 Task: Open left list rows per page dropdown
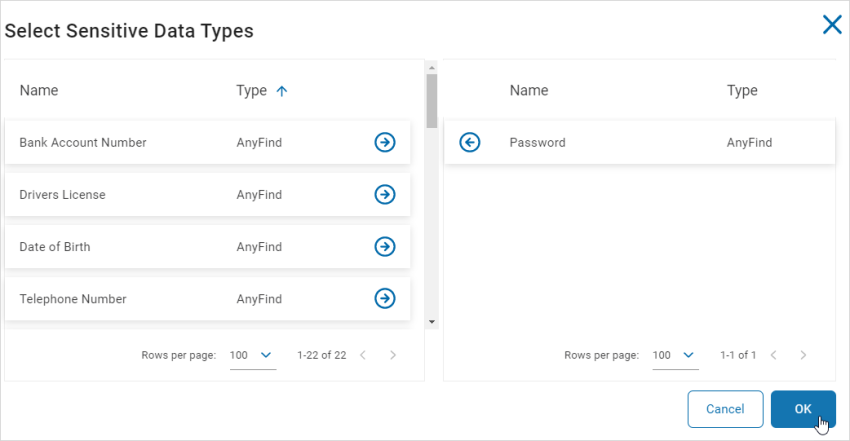pos(252,355)
